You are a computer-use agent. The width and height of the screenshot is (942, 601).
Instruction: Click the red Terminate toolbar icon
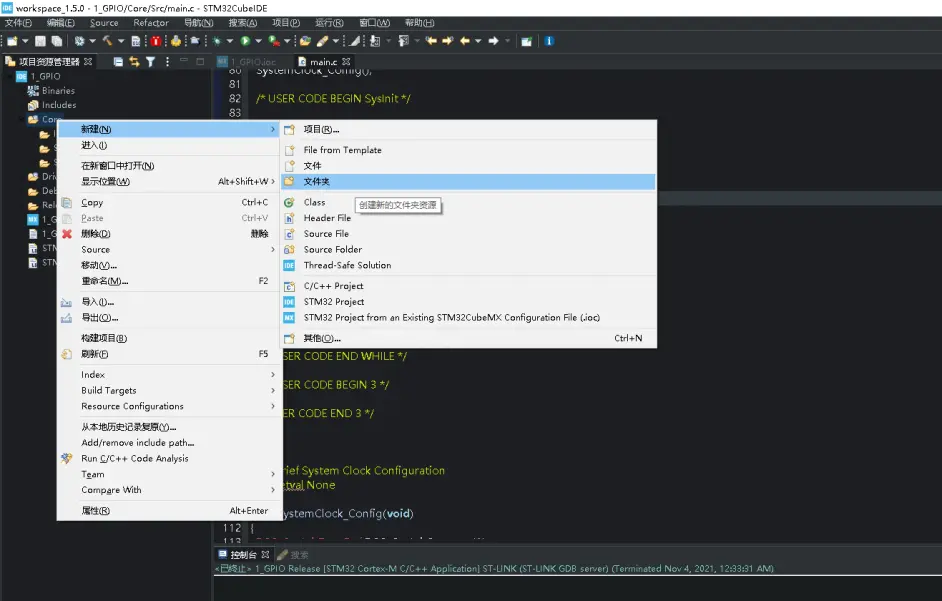coord(156,41)
